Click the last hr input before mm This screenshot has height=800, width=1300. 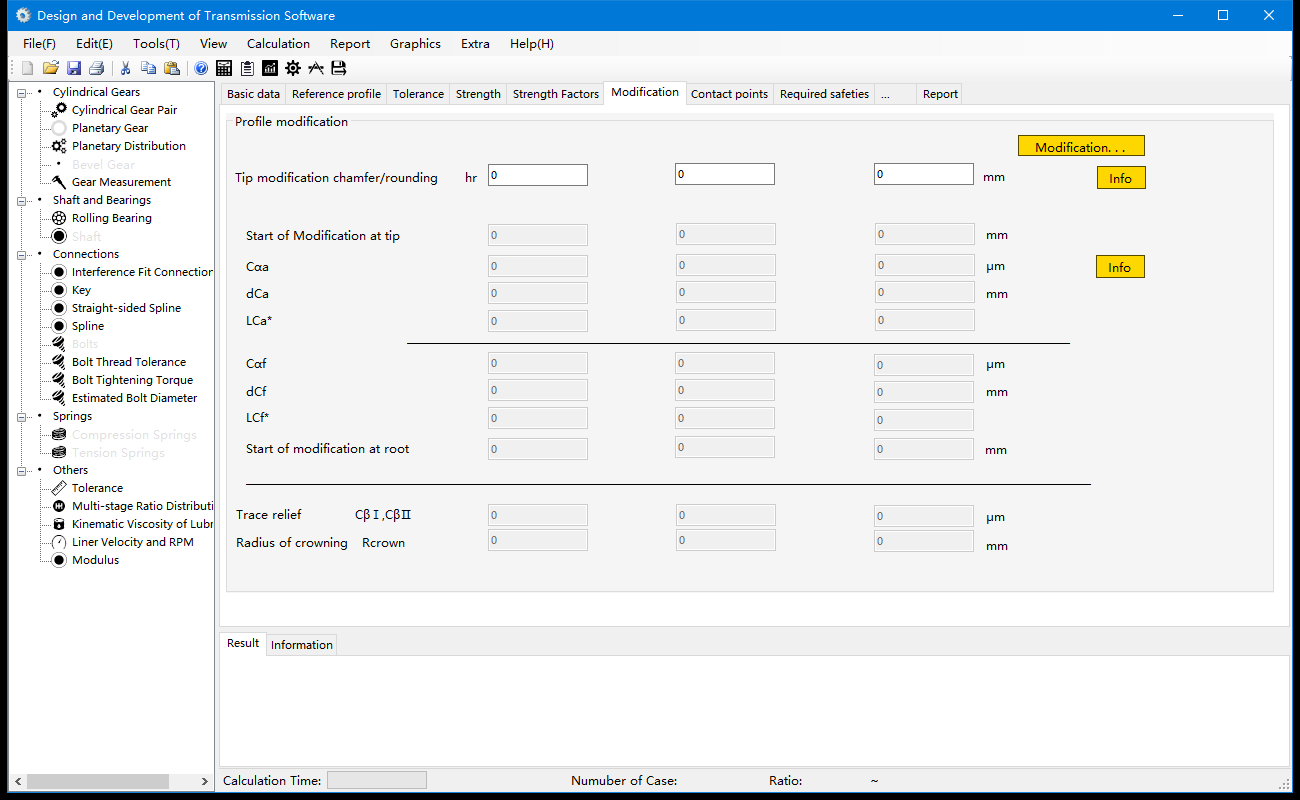click(x=924, y=174)
